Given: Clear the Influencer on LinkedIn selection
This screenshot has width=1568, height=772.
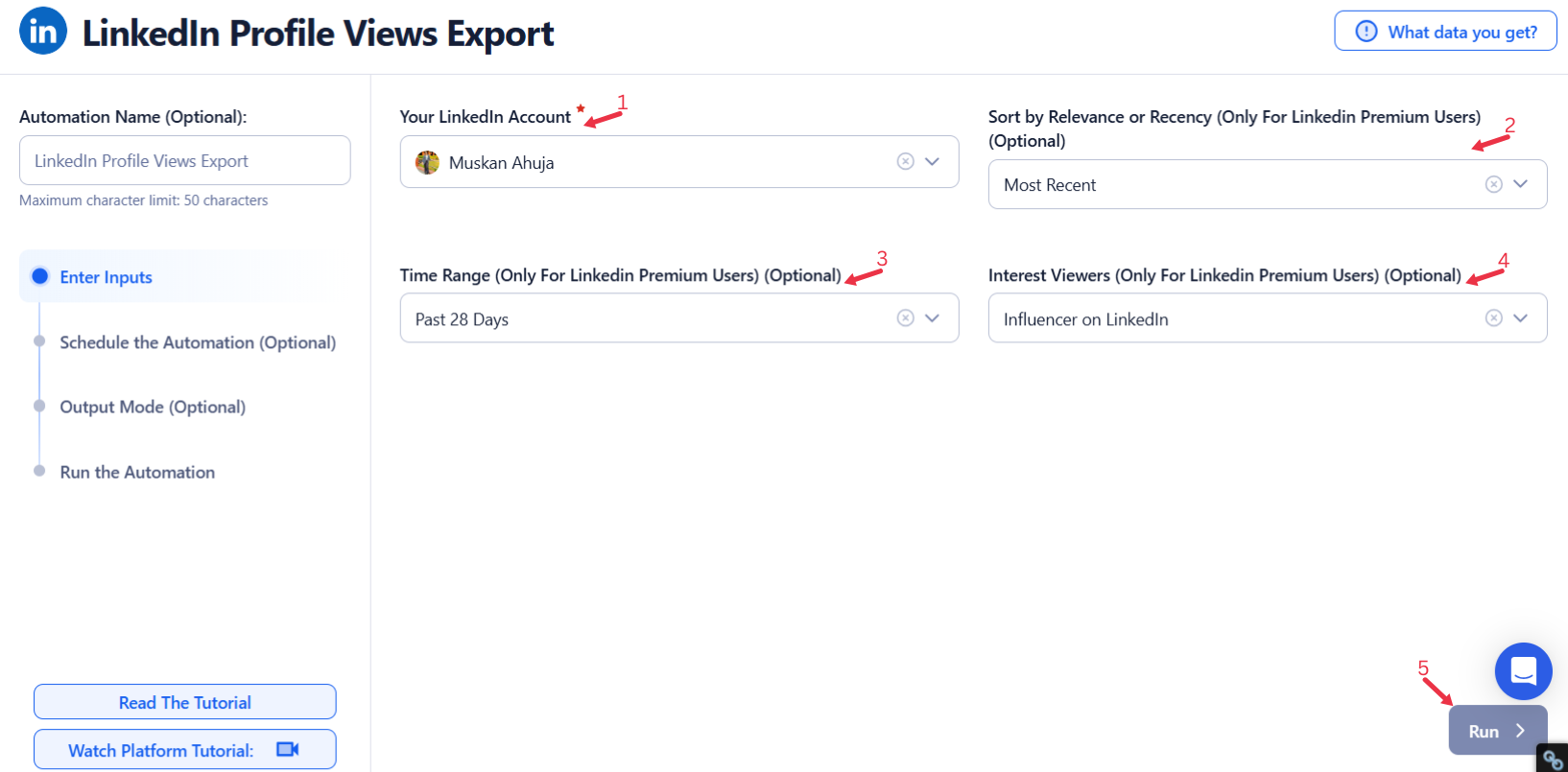Looking at the screenshot, I should pos(1493,317).
